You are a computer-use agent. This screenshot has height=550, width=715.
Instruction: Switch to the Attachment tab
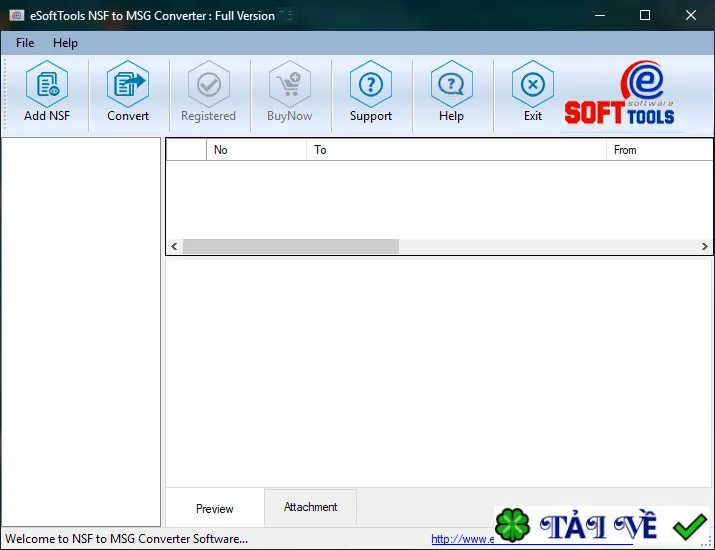311,507
